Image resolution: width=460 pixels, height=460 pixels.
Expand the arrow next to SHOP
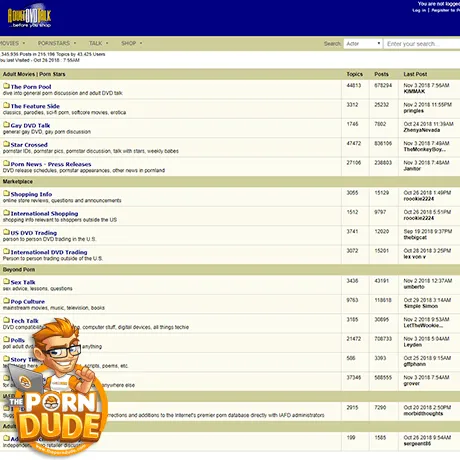(x=141, y=43)
